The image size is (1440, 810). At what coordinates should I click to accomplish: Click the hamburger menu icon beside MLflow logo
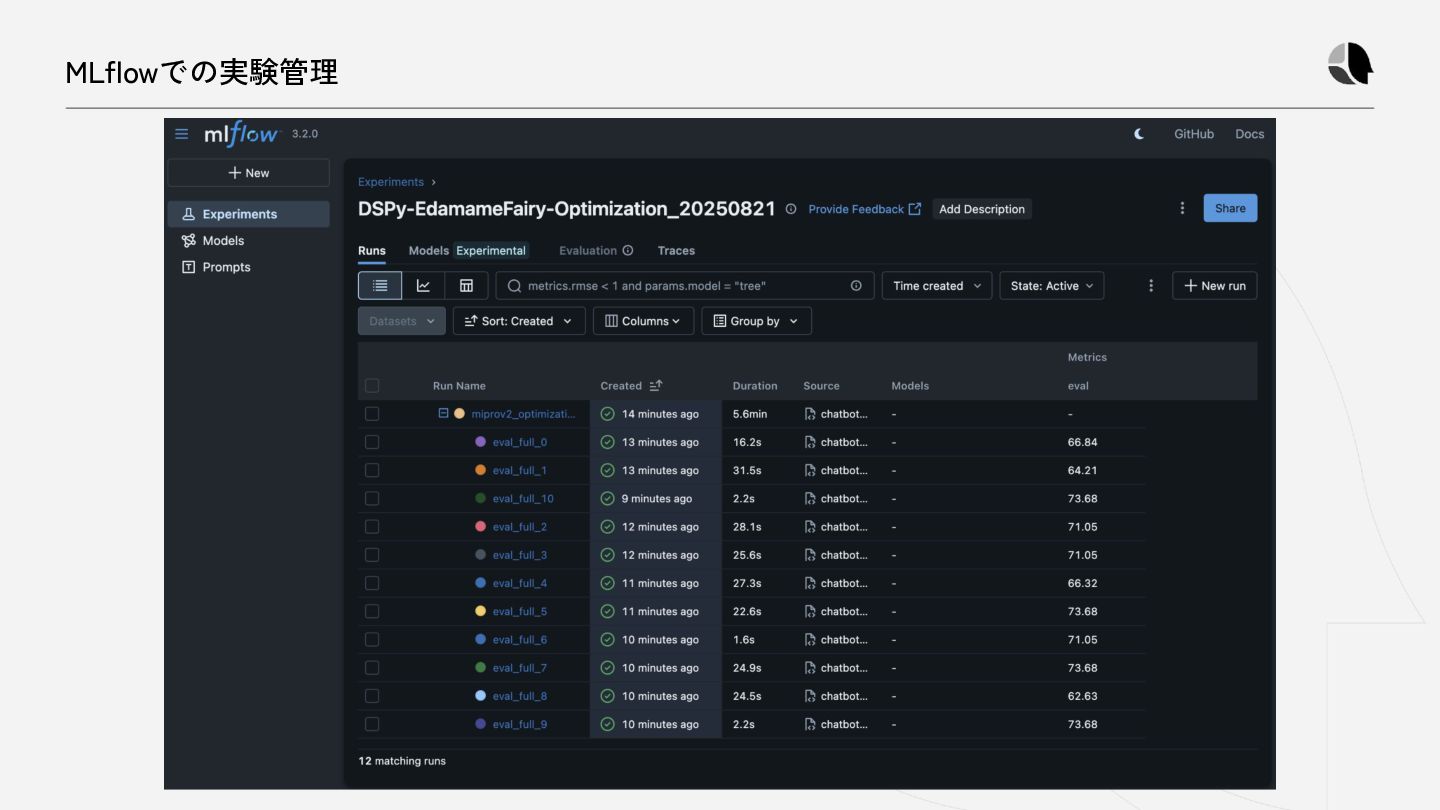tap(181, 134)
